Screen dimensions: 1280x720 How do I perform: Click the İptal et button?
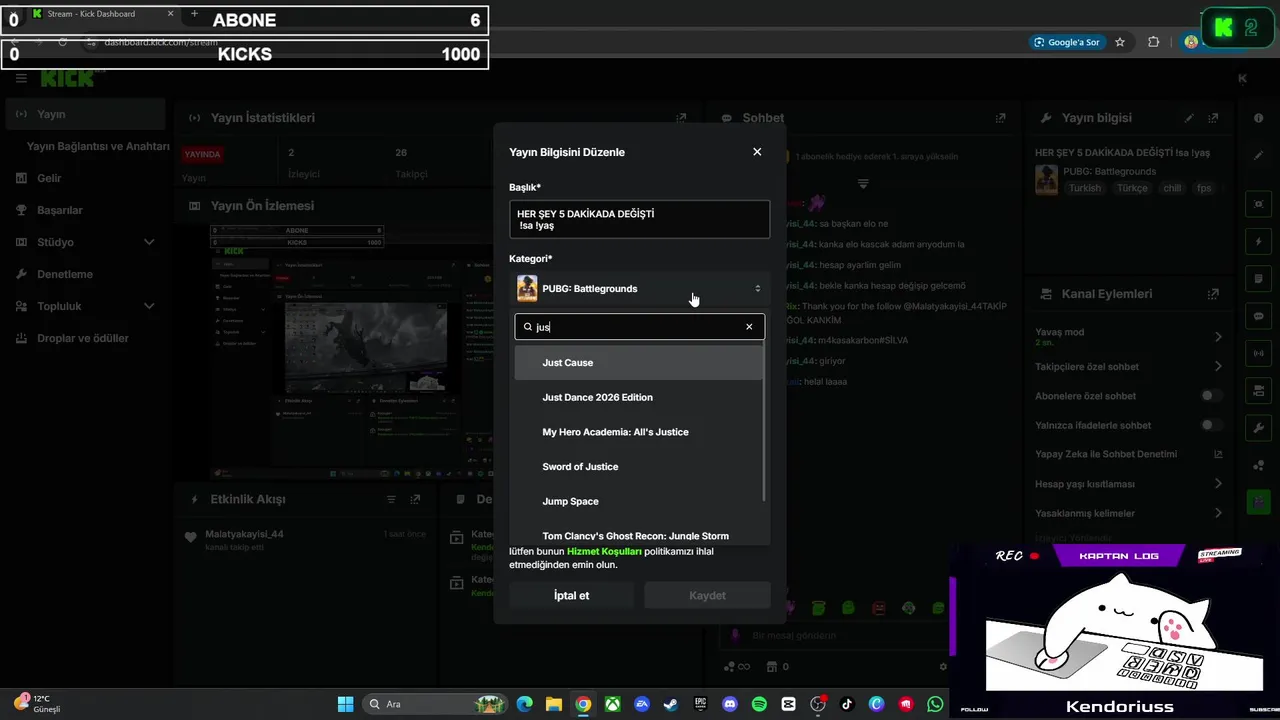(571, 595)
